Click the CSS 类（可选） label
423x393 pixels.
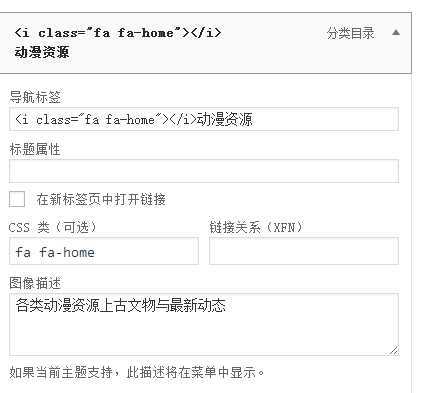tap(53, 227)
